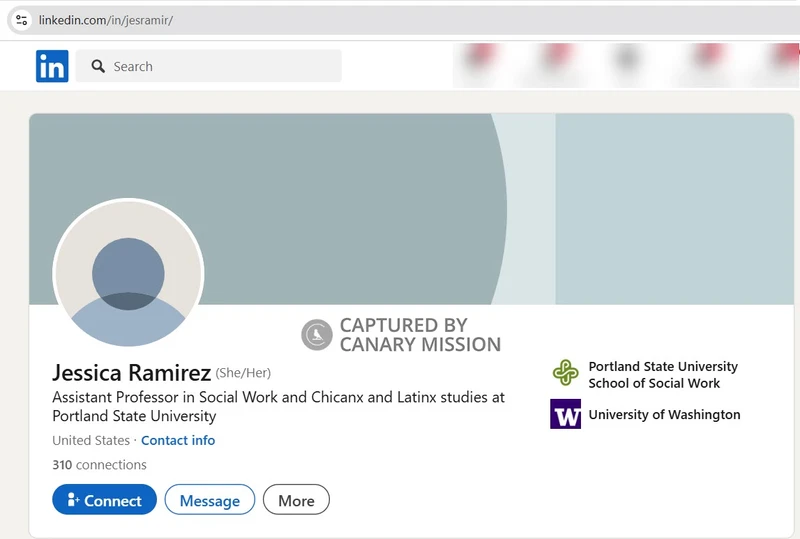
Task: Click the magnifier icon in search box
Action: (98, 66)
